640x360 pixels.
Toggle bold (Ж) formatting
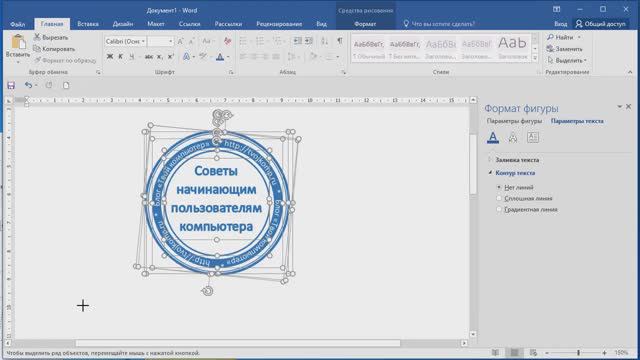109,57
